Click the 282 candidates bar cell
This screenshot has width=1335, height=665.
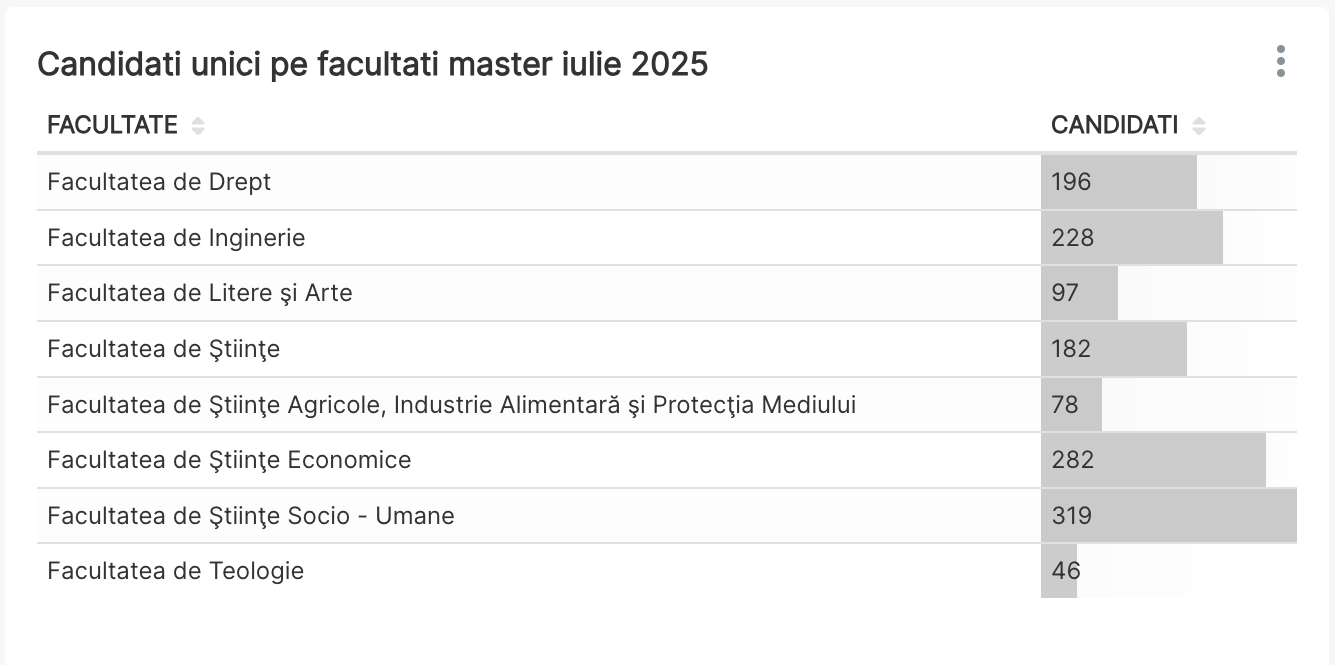click(1169, 460)
